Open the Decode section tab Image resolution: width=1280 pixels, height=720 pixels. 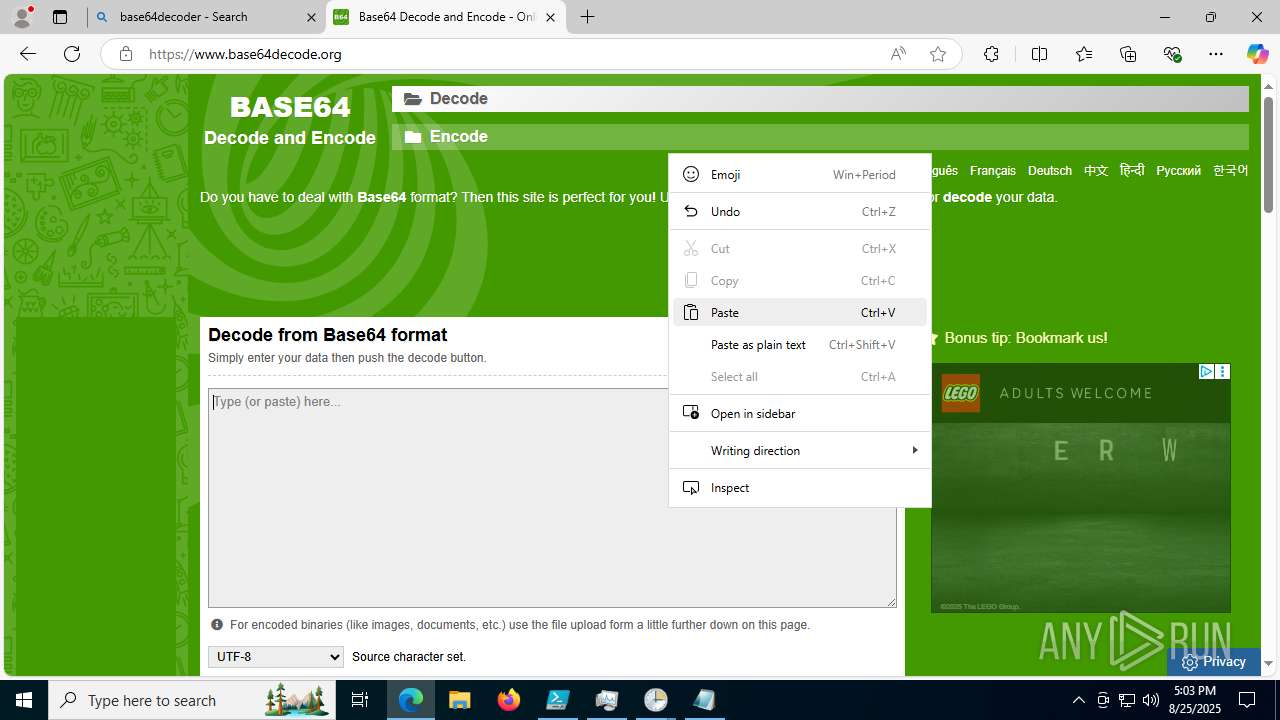(820, 98)
